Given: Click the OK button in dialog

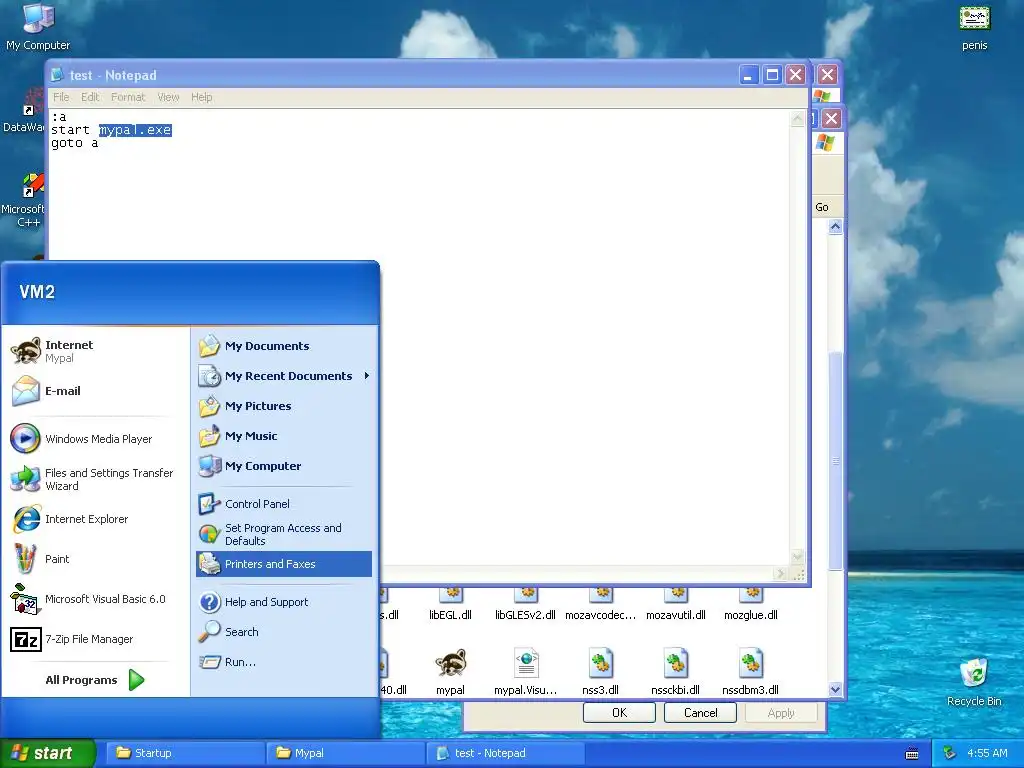Looking at the screenshot, I should click(619, 712).
